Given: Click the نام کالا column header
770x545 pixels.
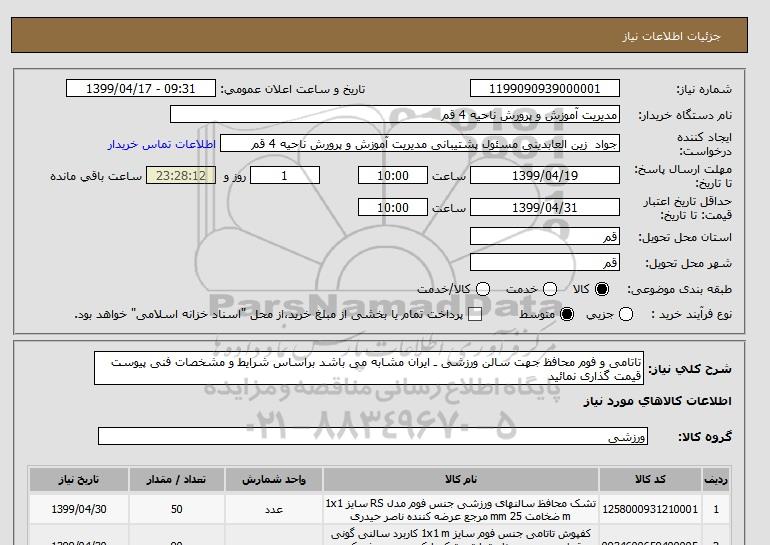Looking at the screenshot, I should point(461,480).
